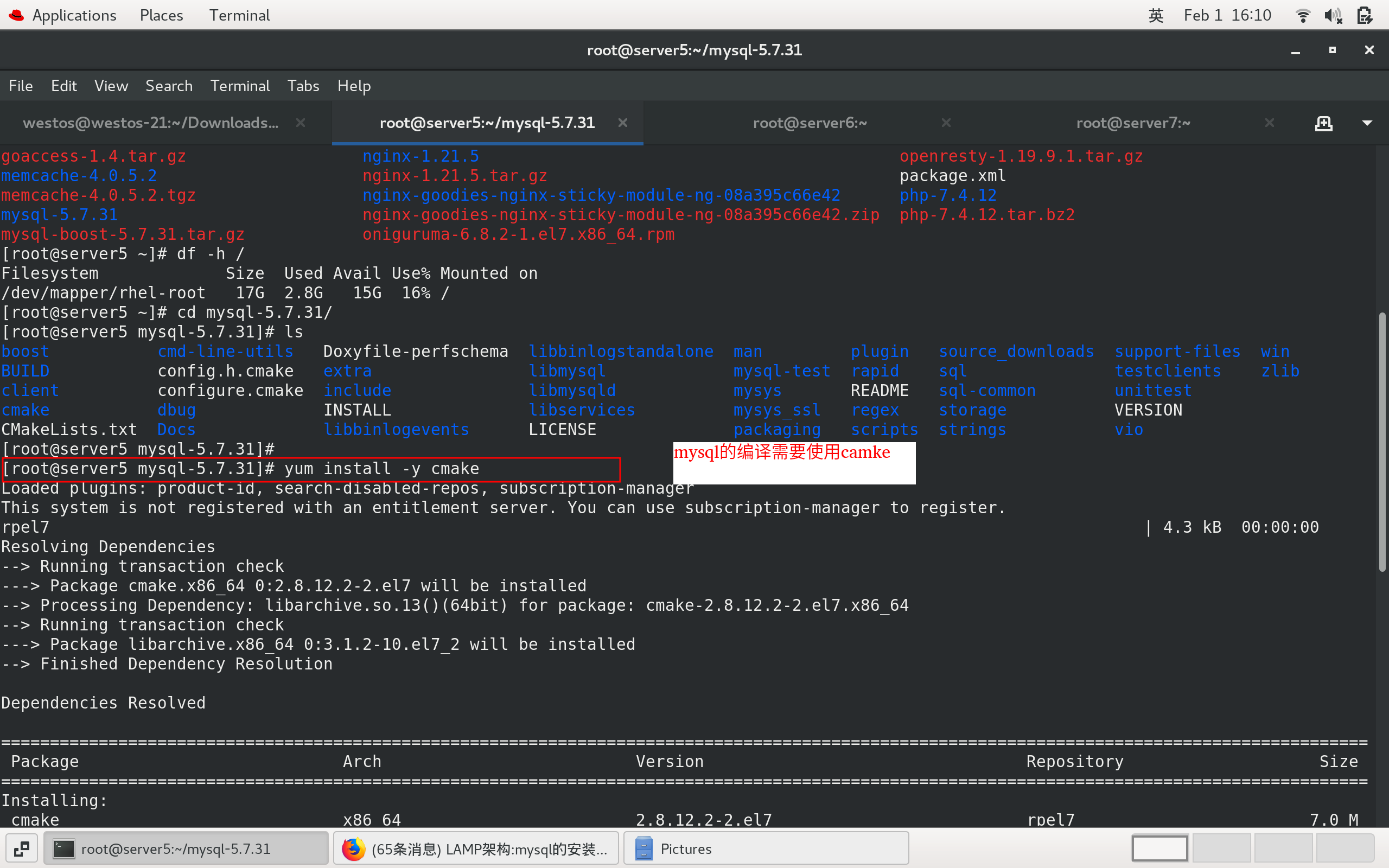Click the clipboard icon in the top-right tray
The height and width of the screenshot is (868, 1389).
pyautogui.click(x=1365, y=15)
